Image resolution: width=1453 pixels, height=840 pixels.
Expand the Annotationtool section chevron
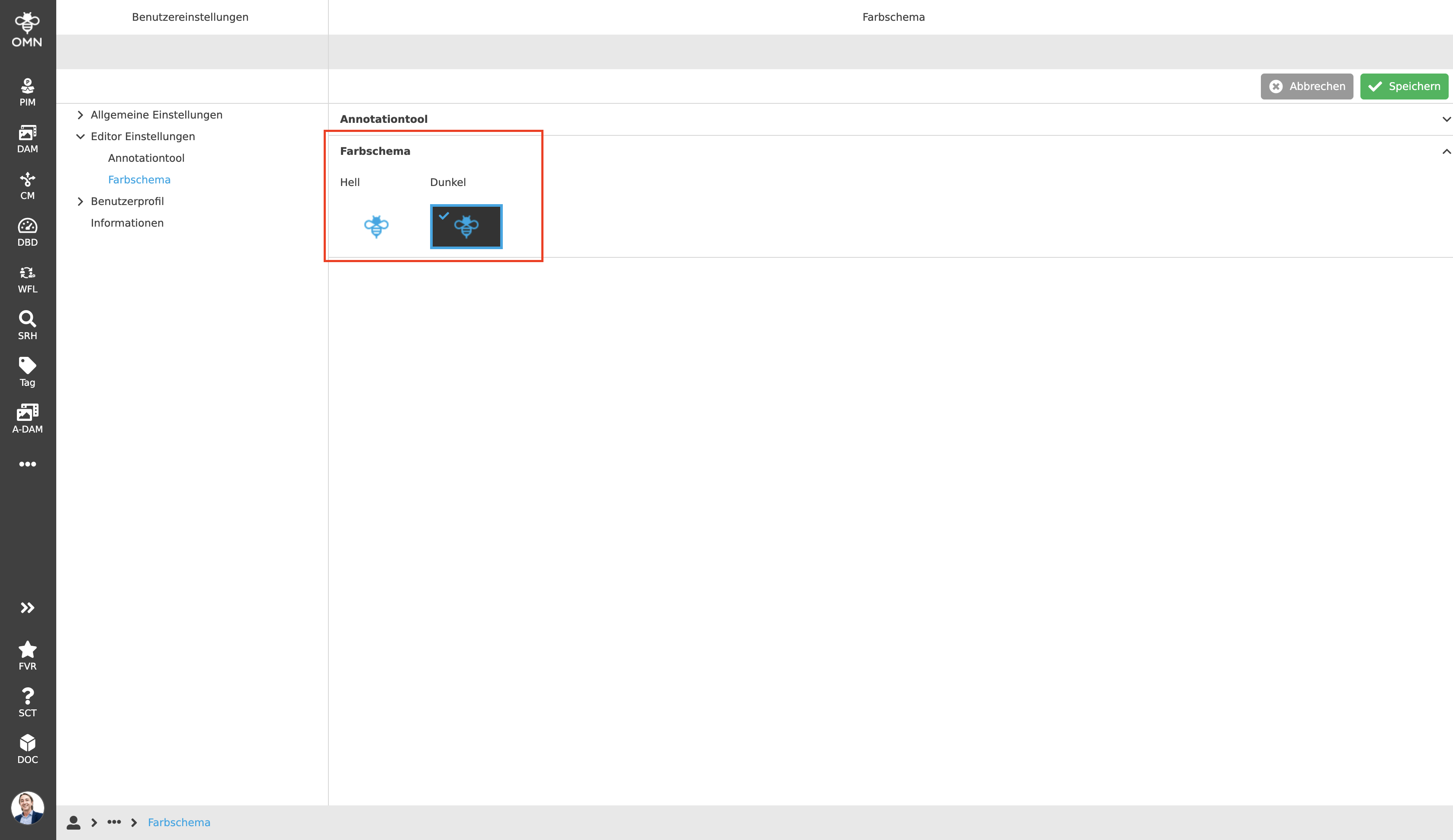click(1446, 119)
